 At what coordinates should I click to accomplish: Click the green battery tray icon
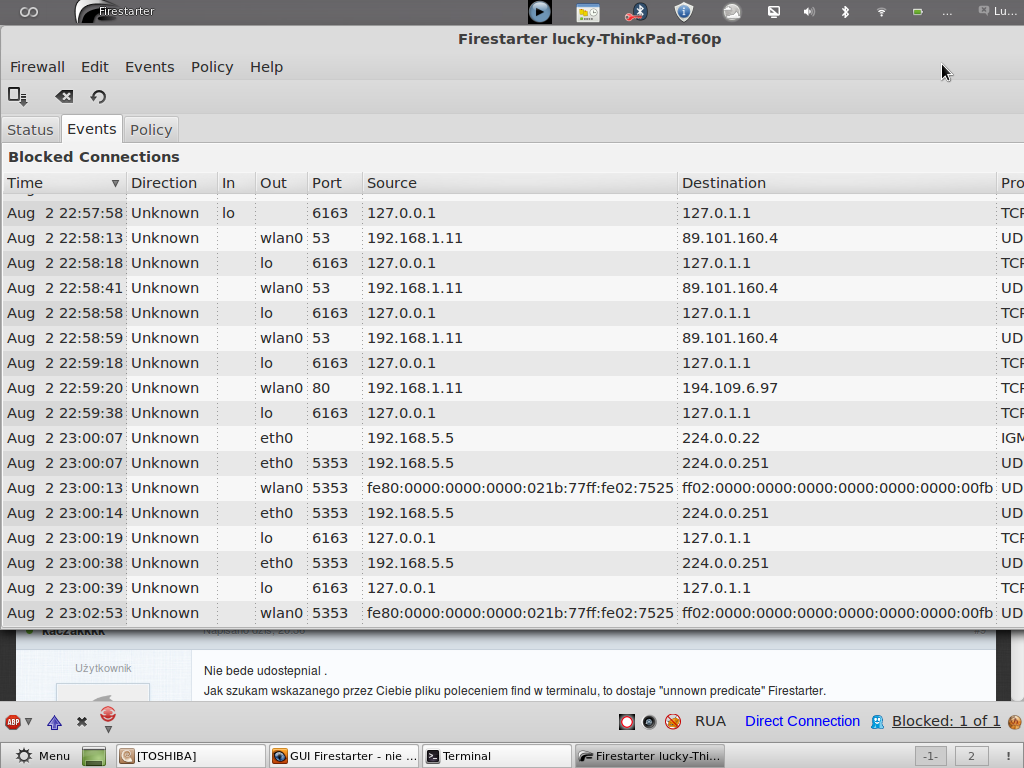918,12
